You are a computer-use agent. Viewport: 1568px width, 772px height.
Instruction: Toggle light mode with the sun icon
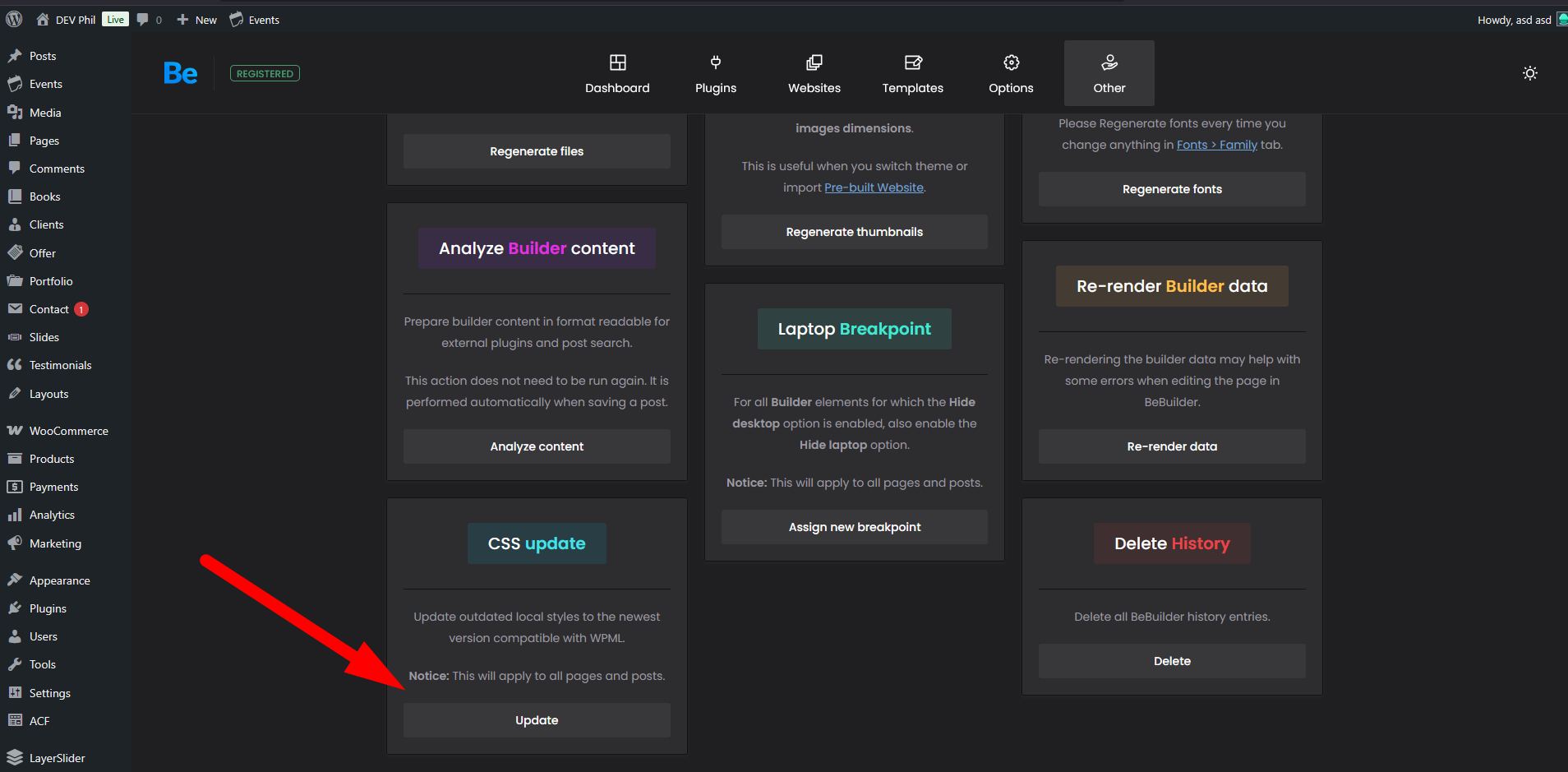coord(1529,73)
